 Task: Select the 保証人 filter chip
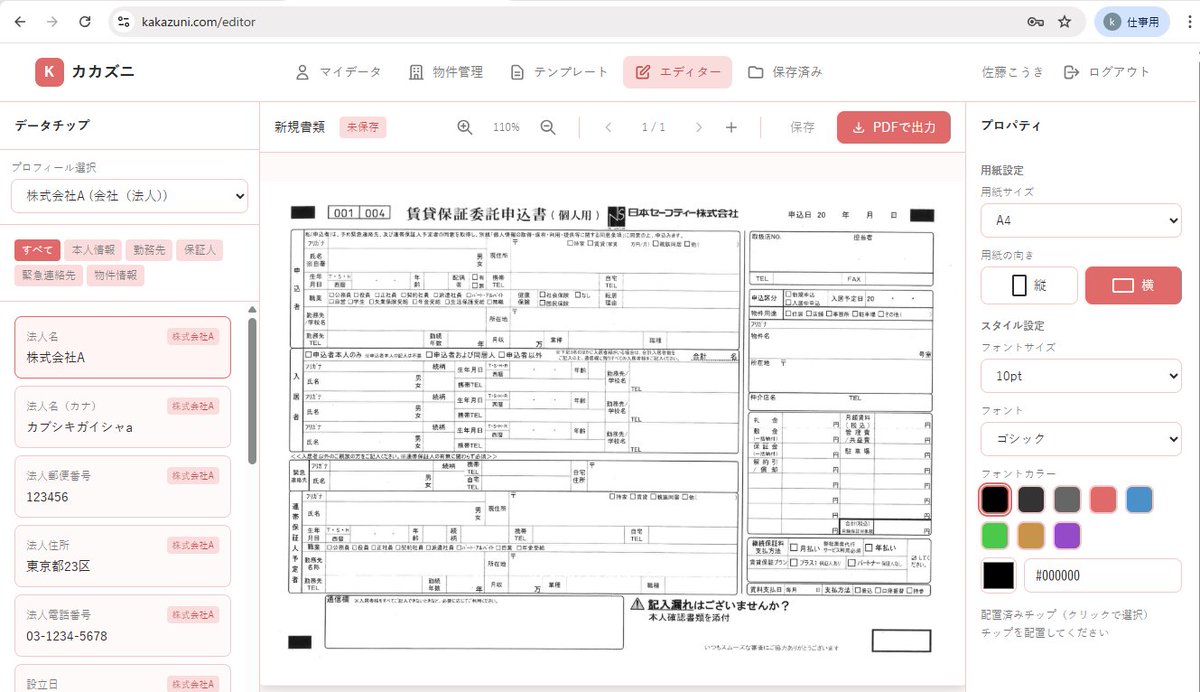[199, 250]
